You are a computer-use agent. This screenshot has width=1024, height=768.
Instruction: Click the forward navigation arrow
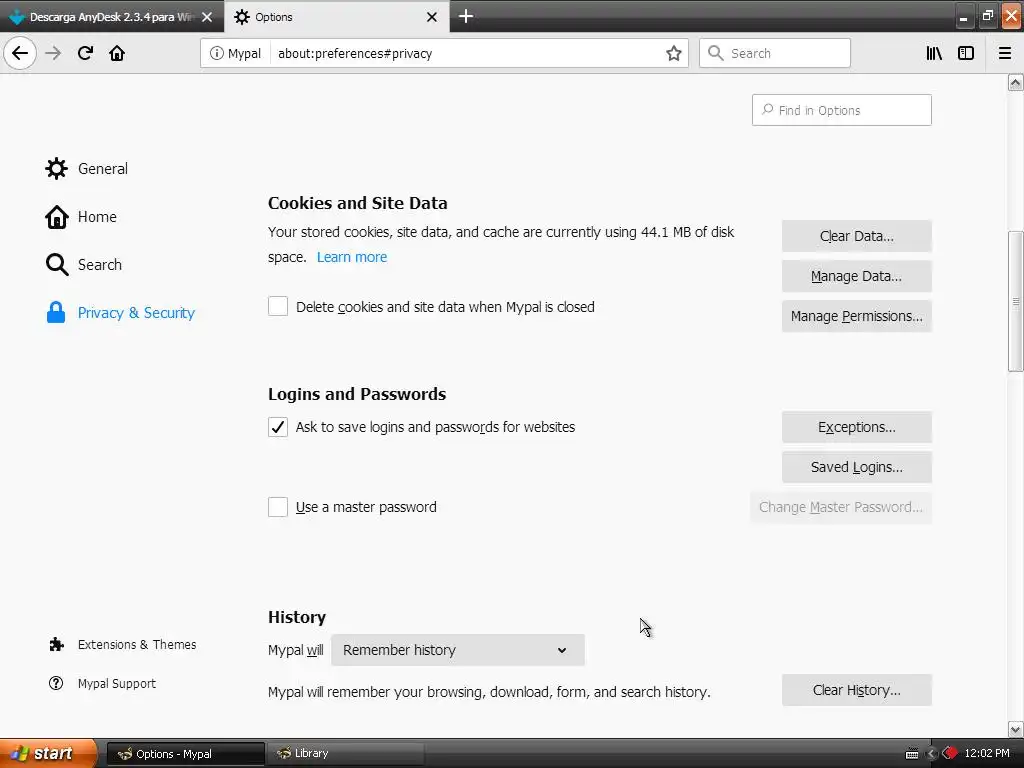(53, 53)
